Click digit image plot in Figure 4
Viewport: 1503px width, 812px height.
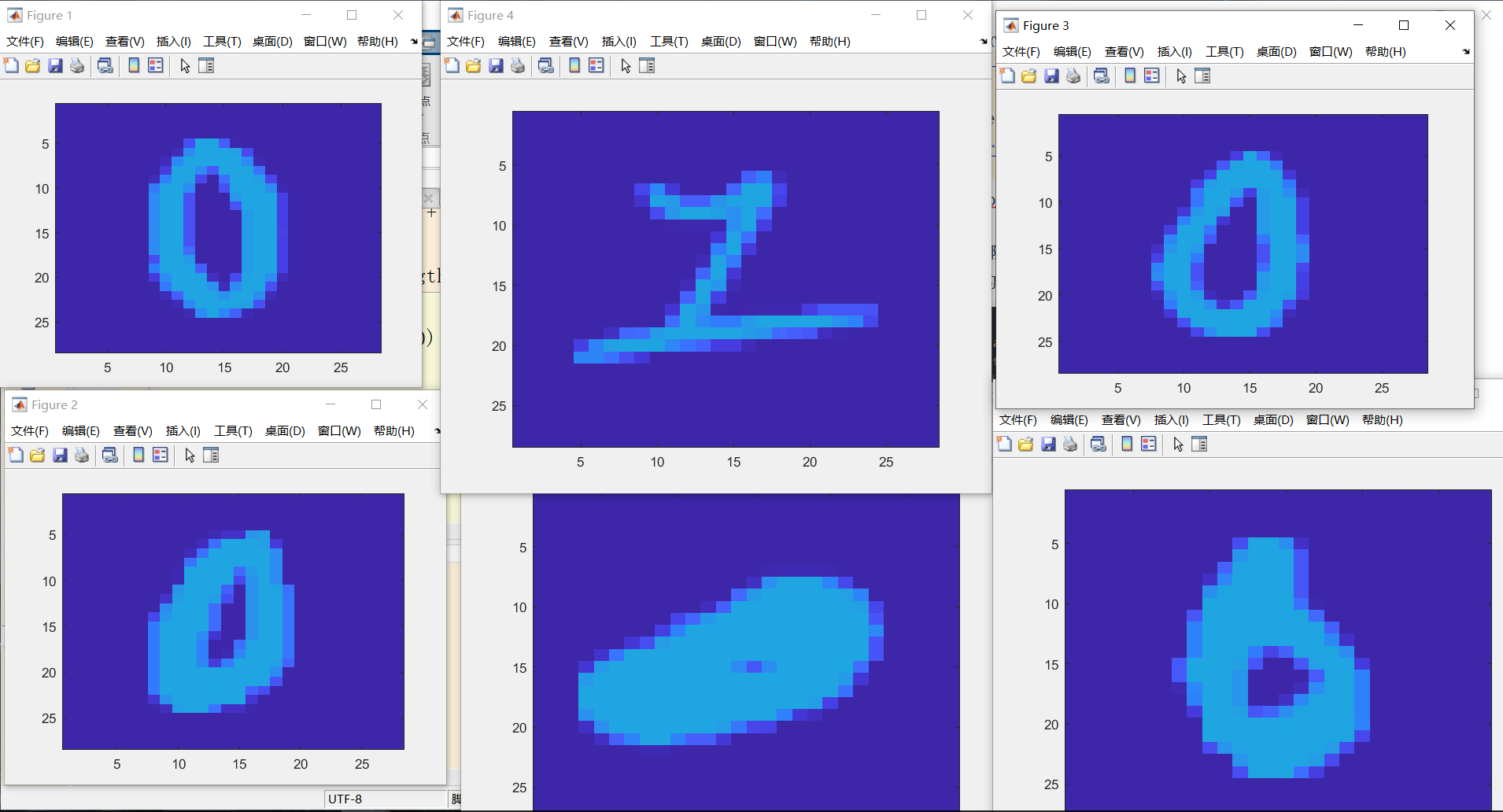[726, 279]
